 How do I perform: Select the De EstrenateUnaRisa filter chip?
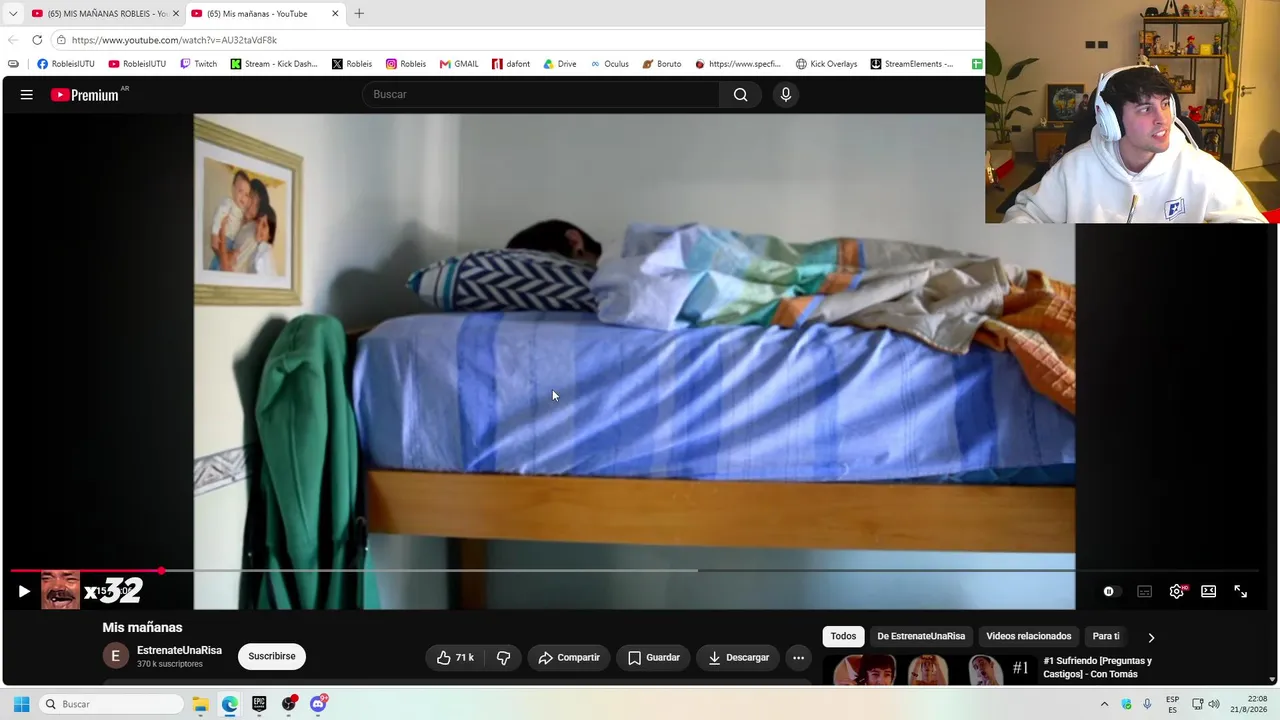921,636
